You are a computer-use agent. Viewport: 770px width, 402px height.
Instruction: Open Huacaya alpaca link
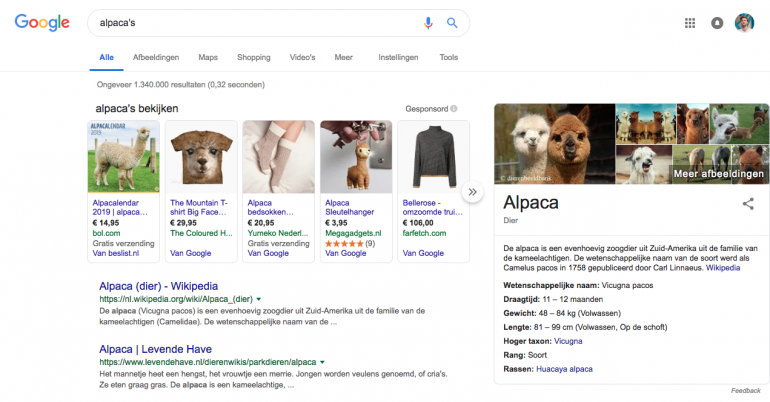[x=564, y=369]
